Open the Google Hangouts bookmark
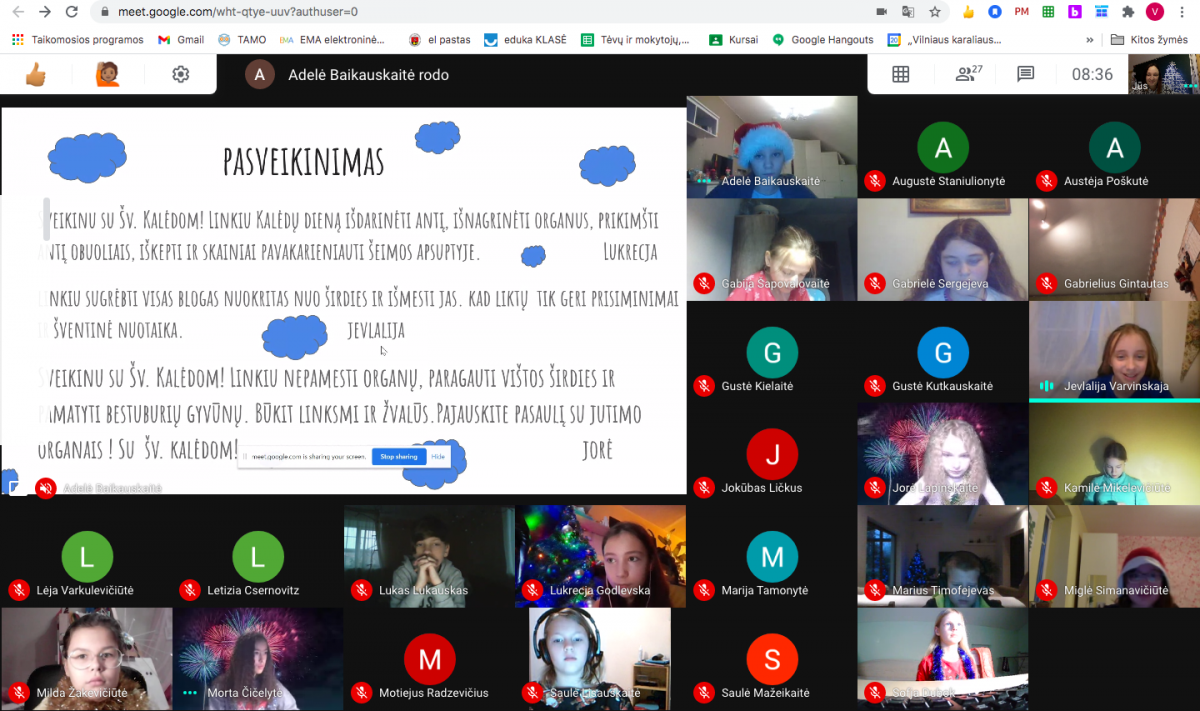This screenshot has height=711, width=1200. [823, 40]
